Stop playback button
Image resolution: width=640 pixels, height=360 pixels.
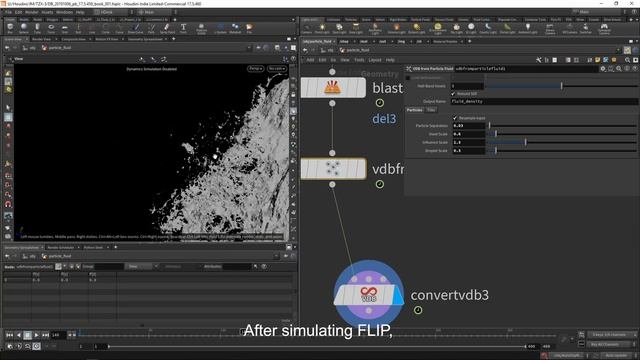click(27, 335)
